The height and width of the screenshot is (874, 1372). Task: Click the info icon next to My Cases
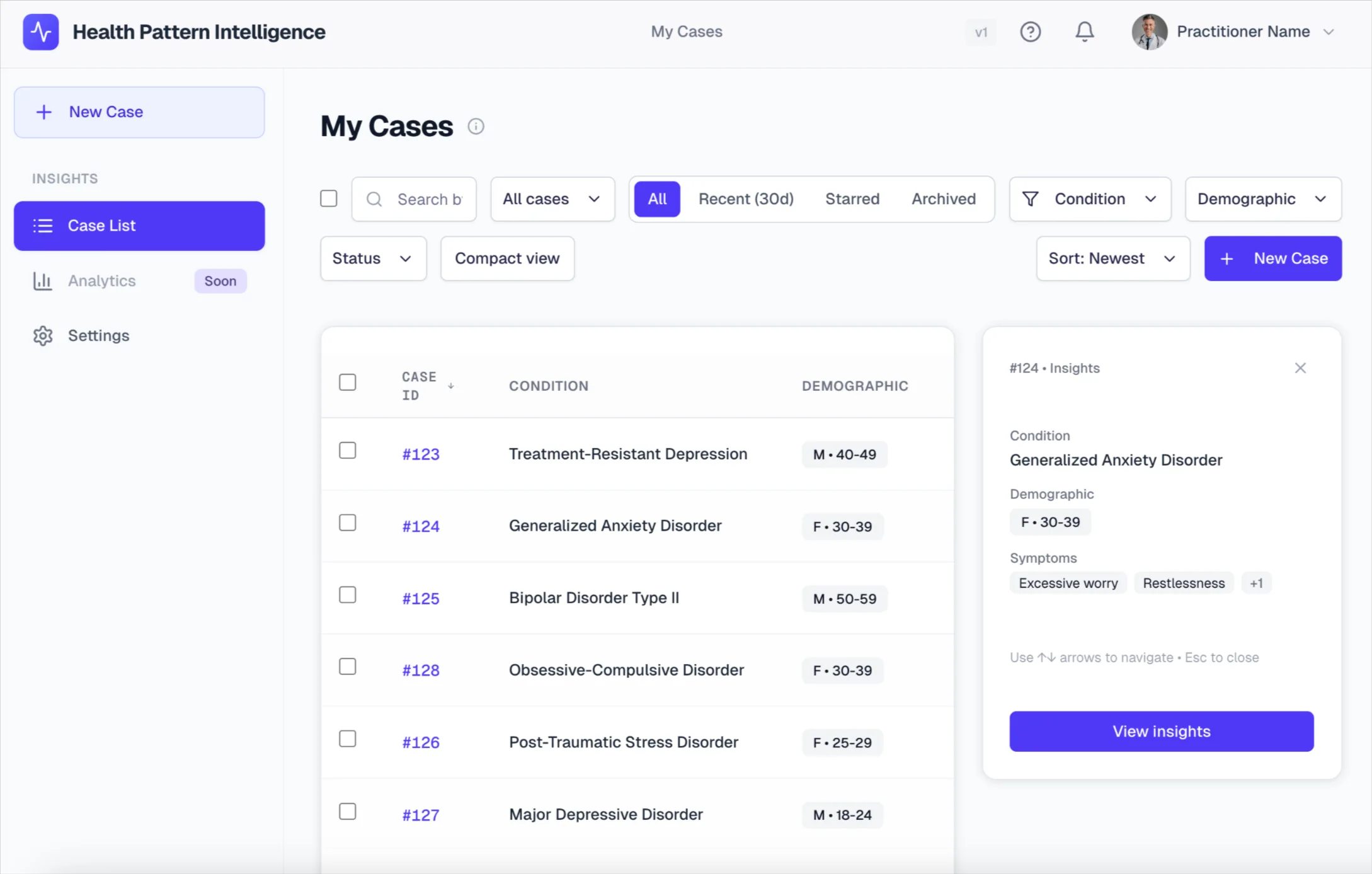coord(476,126)
